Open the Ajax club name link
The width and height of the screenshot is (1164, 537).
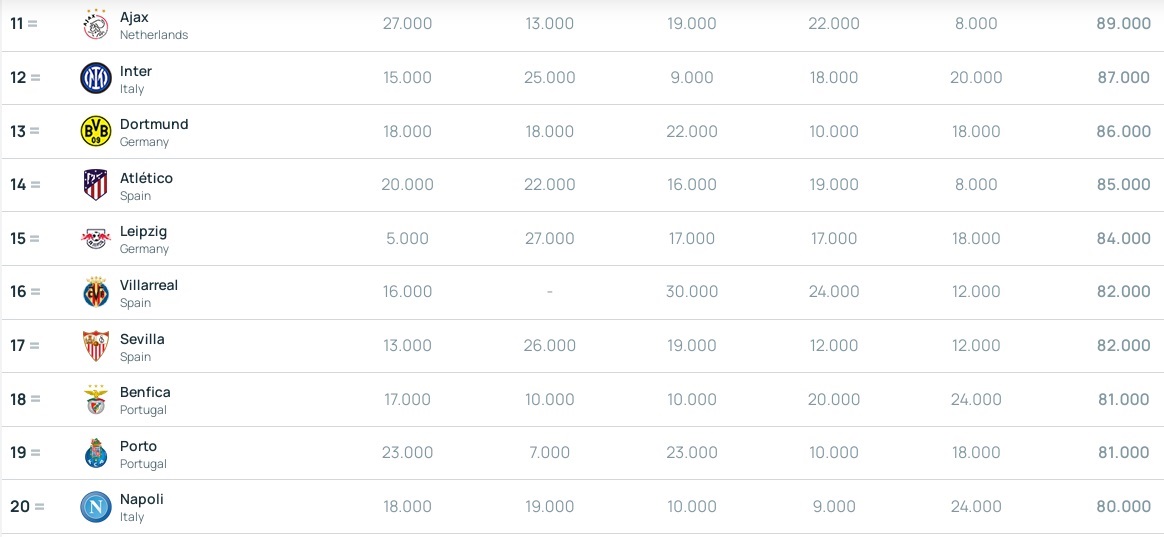coord(134,17)
